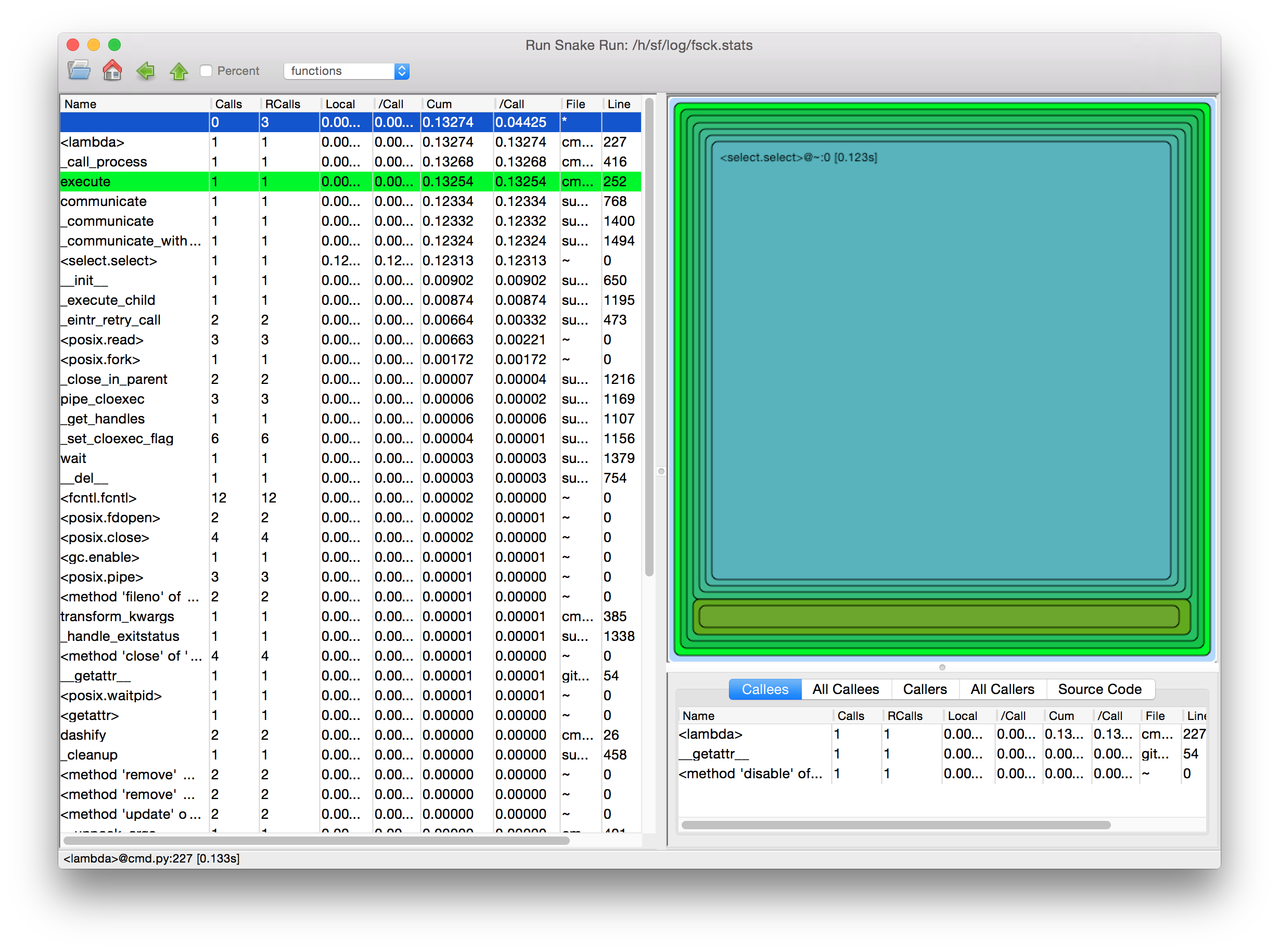Open the functions view dropdown
The height and width of the screenshot is (952, 1279).
[347, 71]
